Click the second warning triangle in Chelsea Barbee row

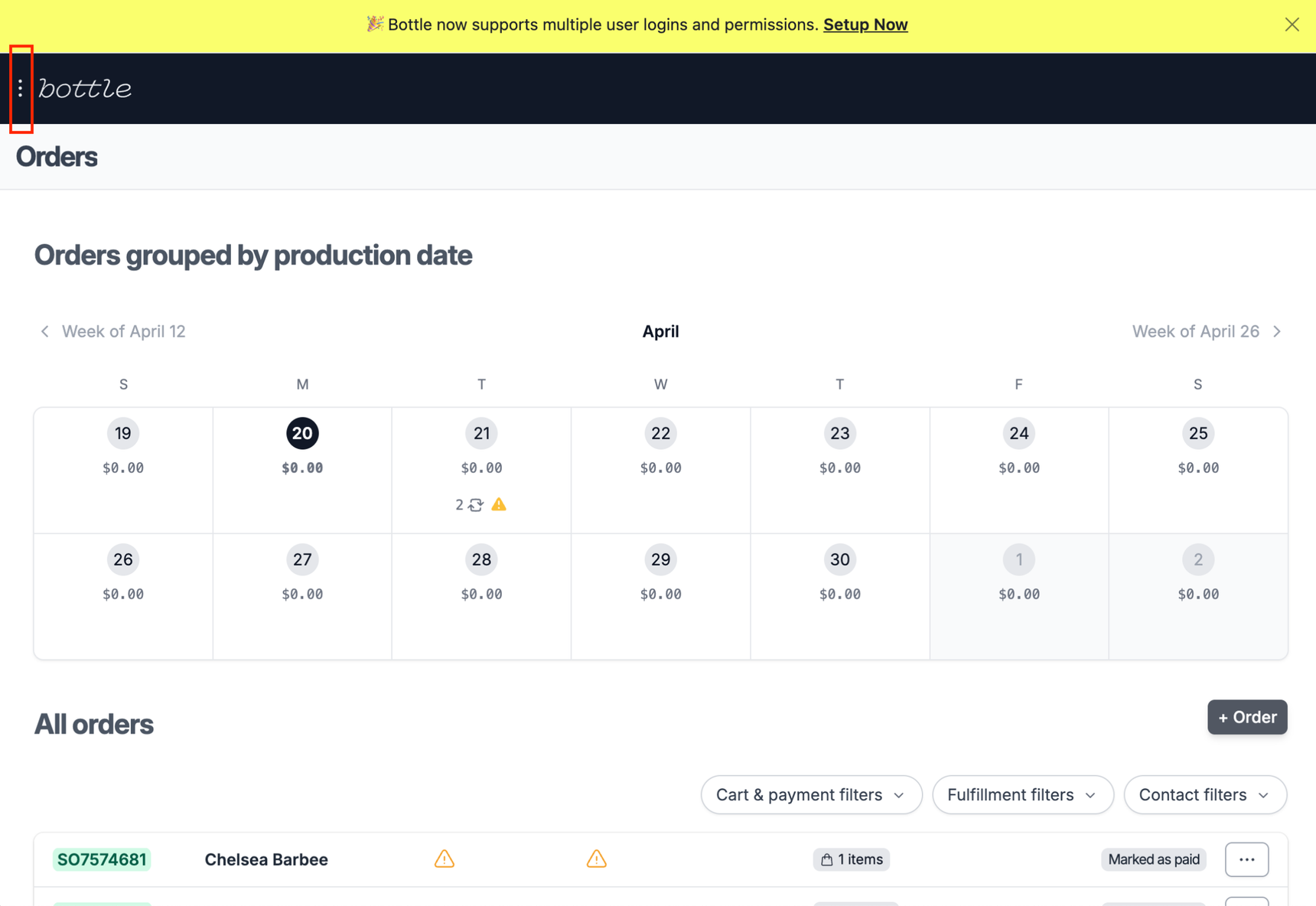tap(597, 859)
